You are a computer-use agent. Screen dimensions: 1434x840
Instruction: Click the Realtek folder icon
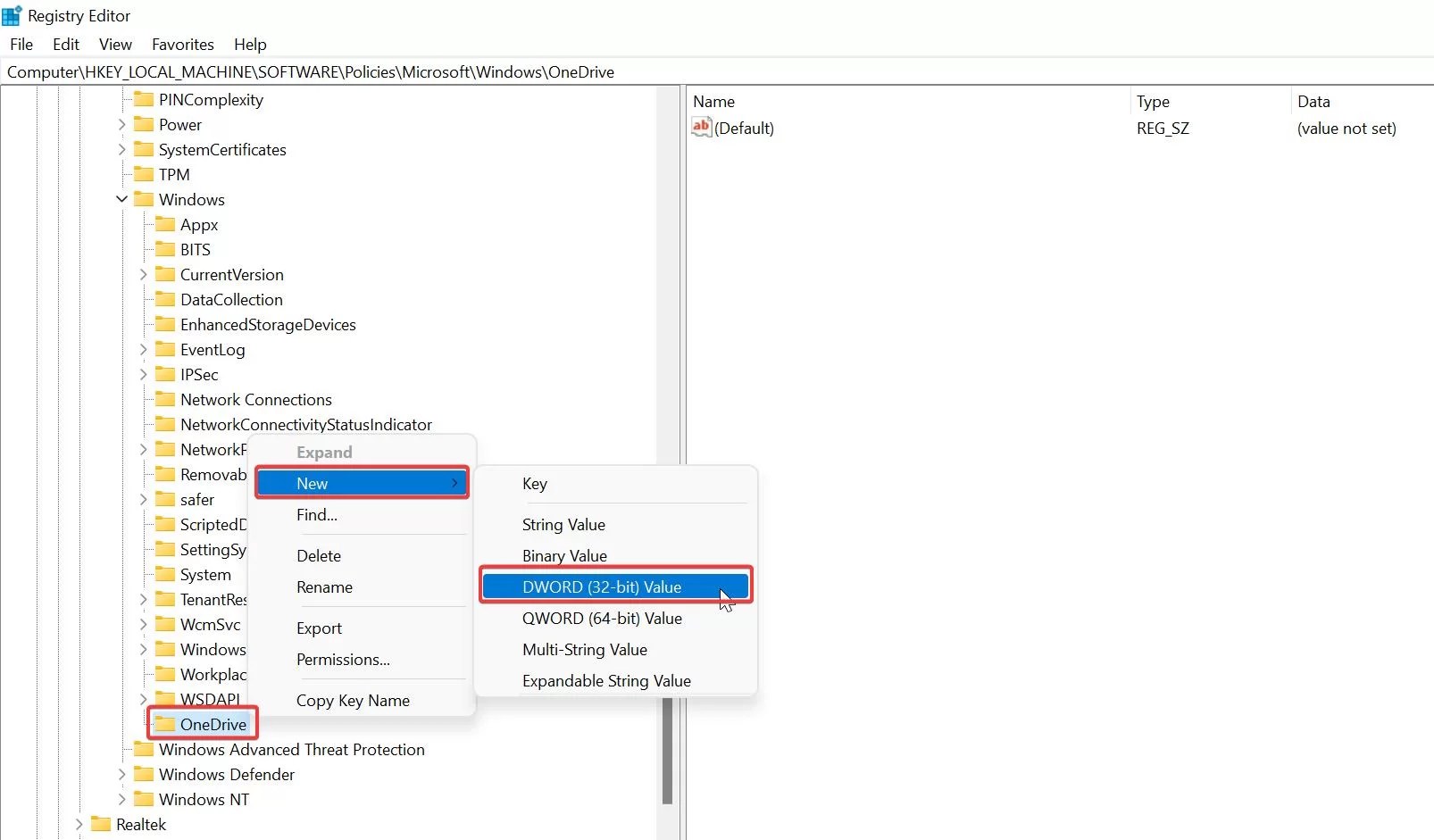(101, 824)
